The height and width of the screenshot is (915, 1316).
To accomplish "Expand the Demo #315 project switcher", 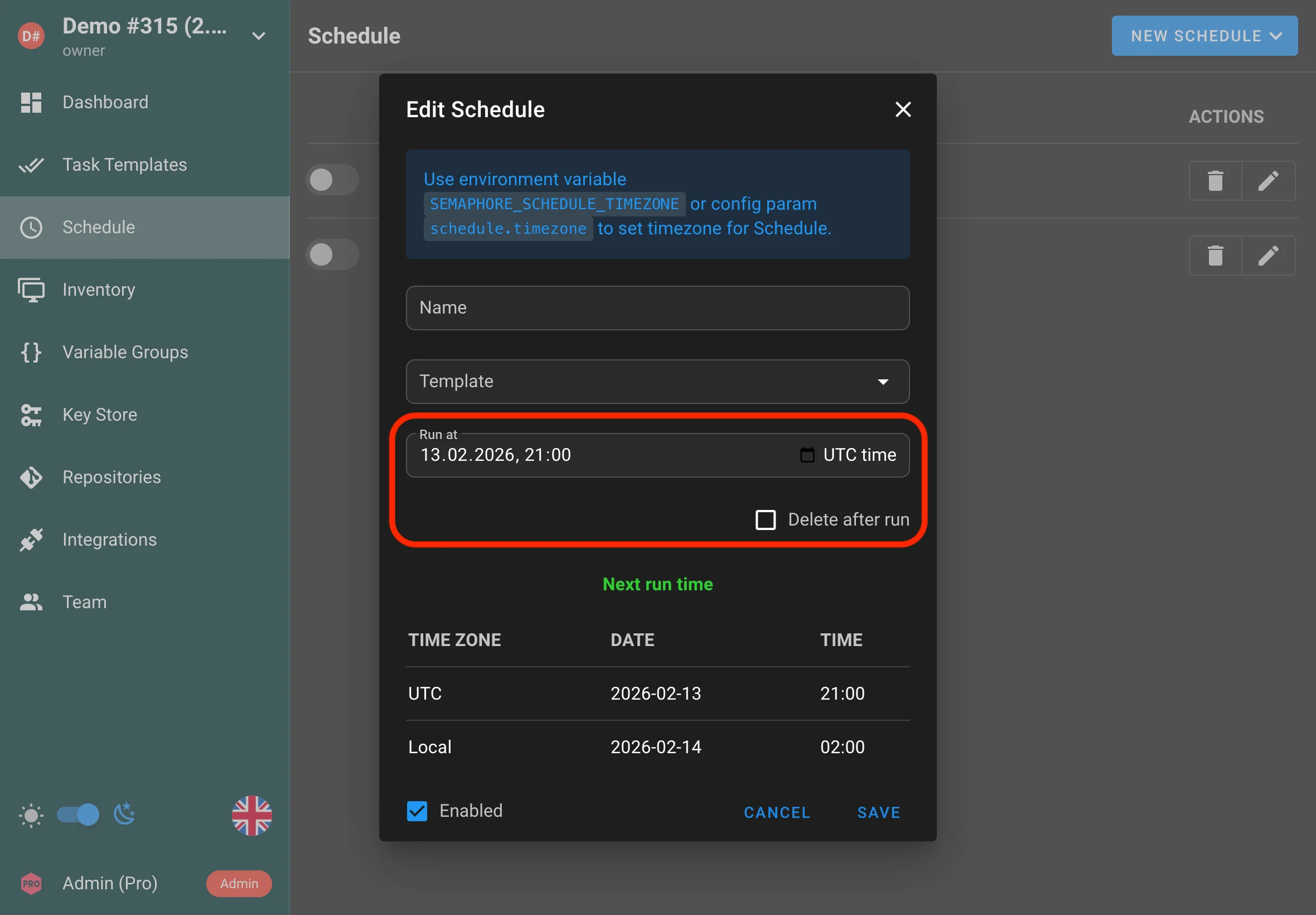I will [258, 36].
